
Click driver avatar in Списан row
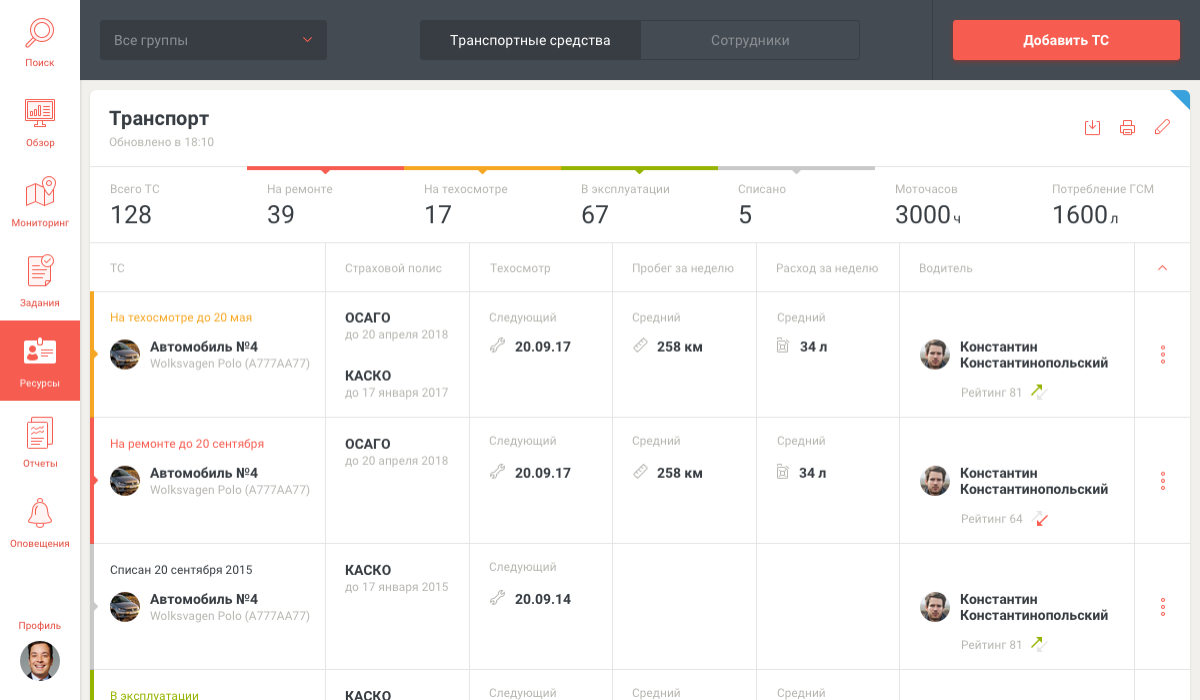[x=935, y=607]
